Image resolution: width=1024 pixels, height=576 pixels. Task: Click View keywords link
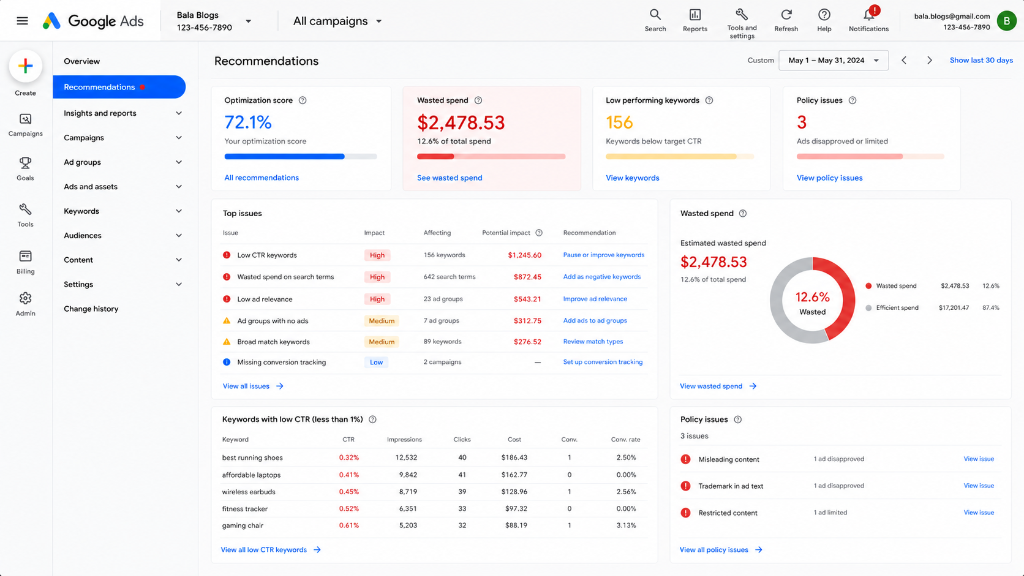point(632,178)
